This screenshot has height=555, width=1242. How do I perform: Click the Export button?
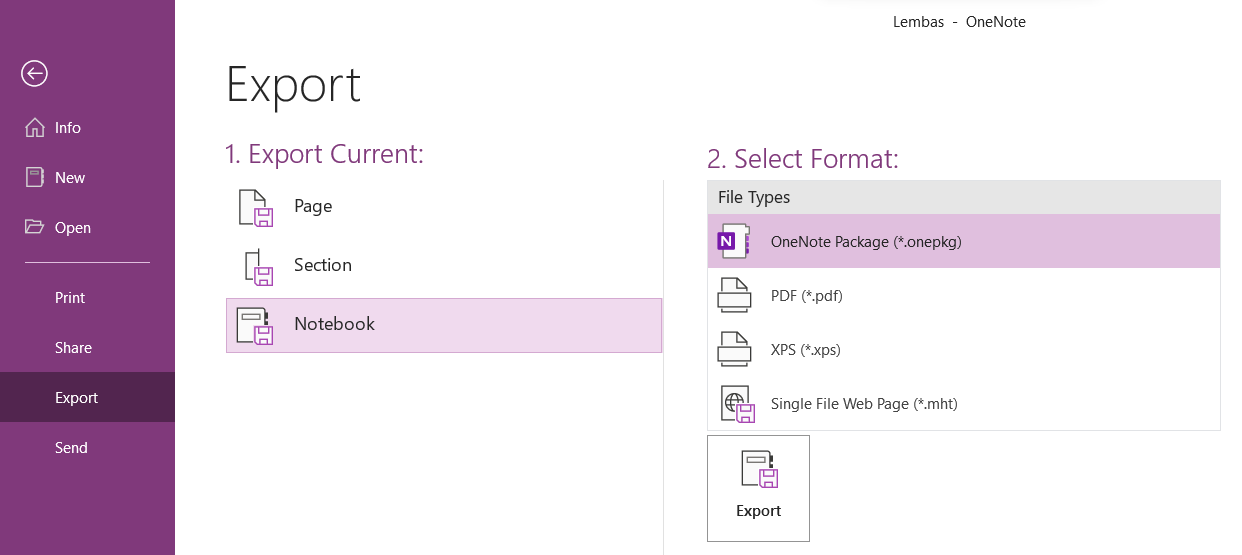758,488
